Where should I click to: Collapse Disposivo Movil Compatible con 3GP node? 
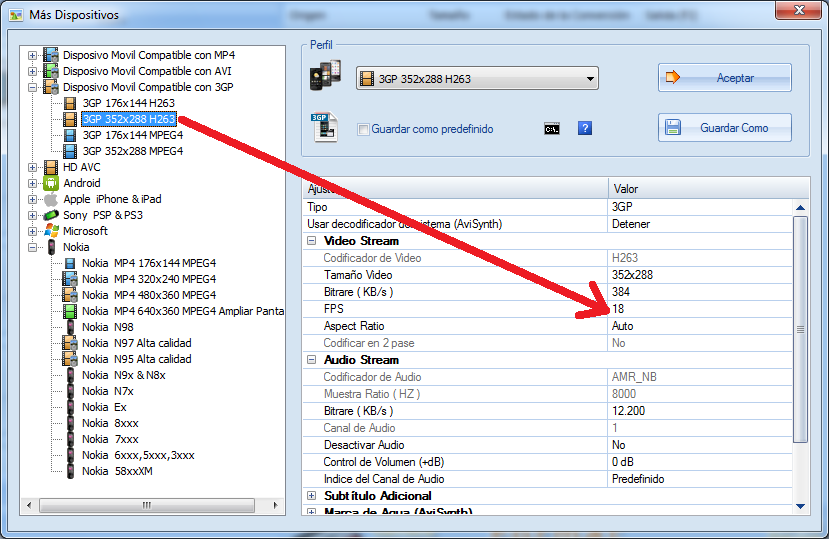[x=32, y=87]
